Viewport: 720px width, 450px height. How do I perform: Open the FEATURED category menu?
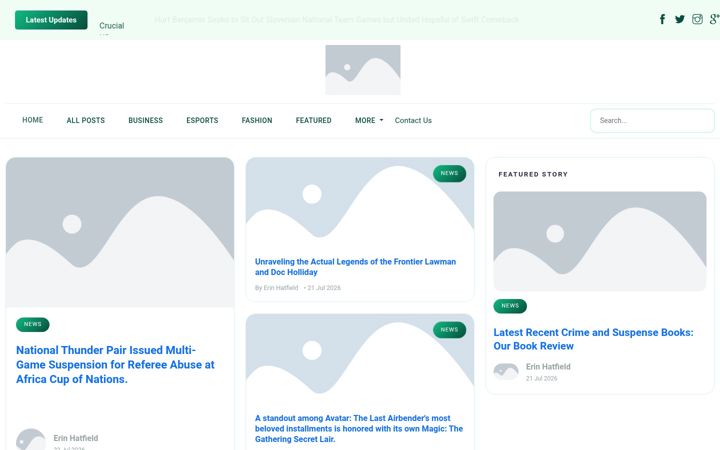314,120
